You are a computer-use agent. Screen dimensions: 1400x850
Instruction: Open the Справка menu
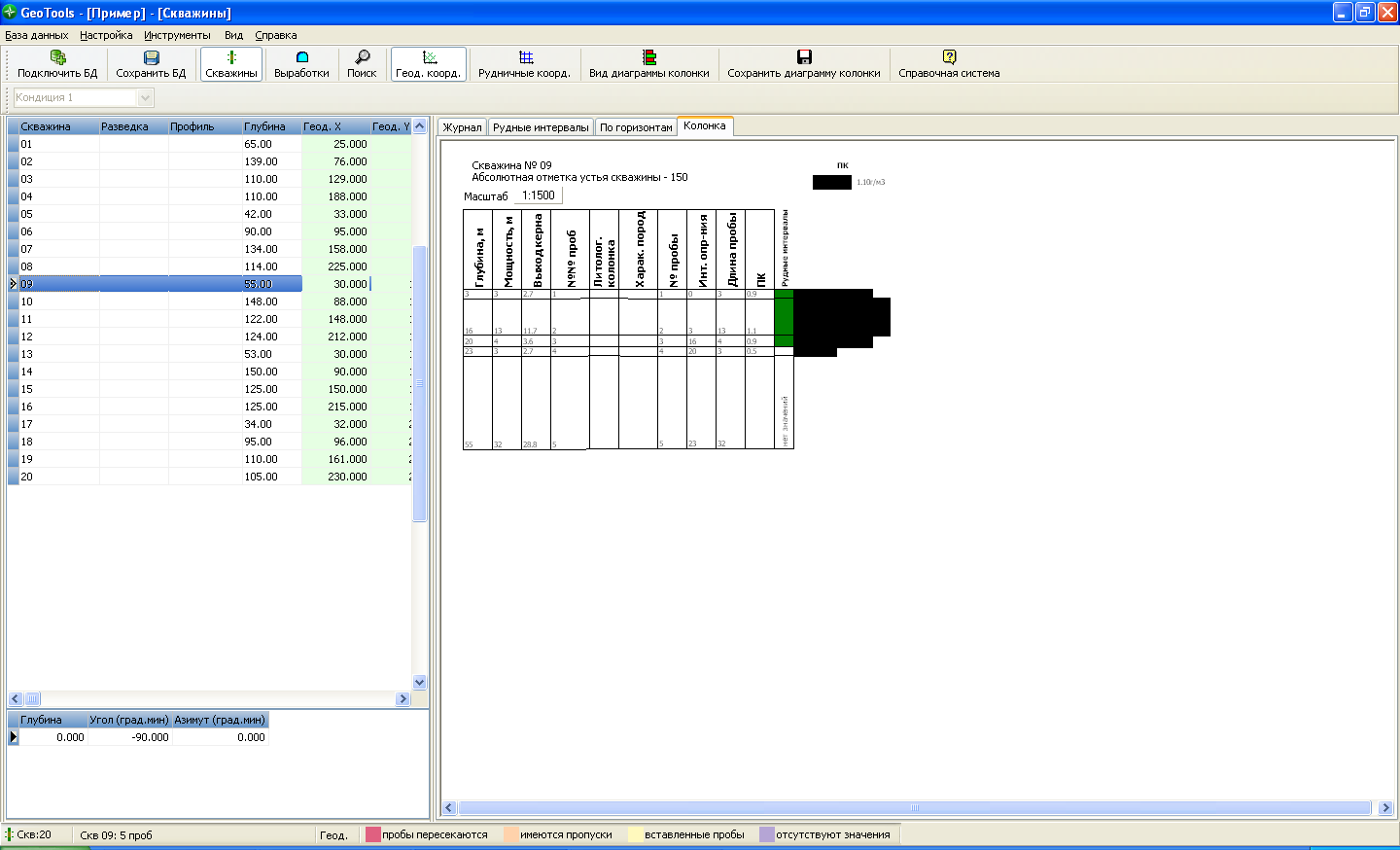coord(276,35)
